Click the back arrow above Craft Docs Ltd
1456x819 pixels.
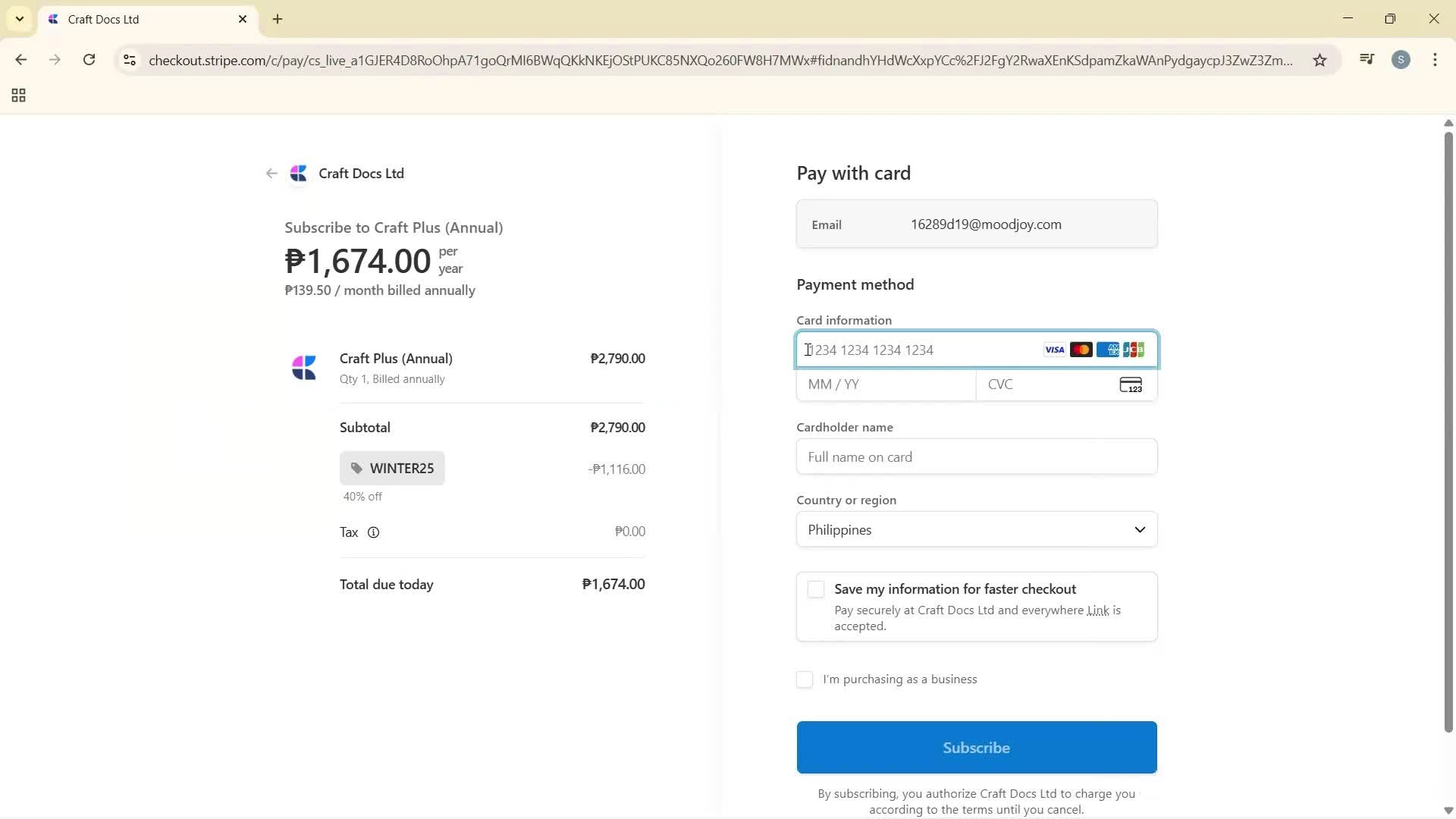coord(271,173)
